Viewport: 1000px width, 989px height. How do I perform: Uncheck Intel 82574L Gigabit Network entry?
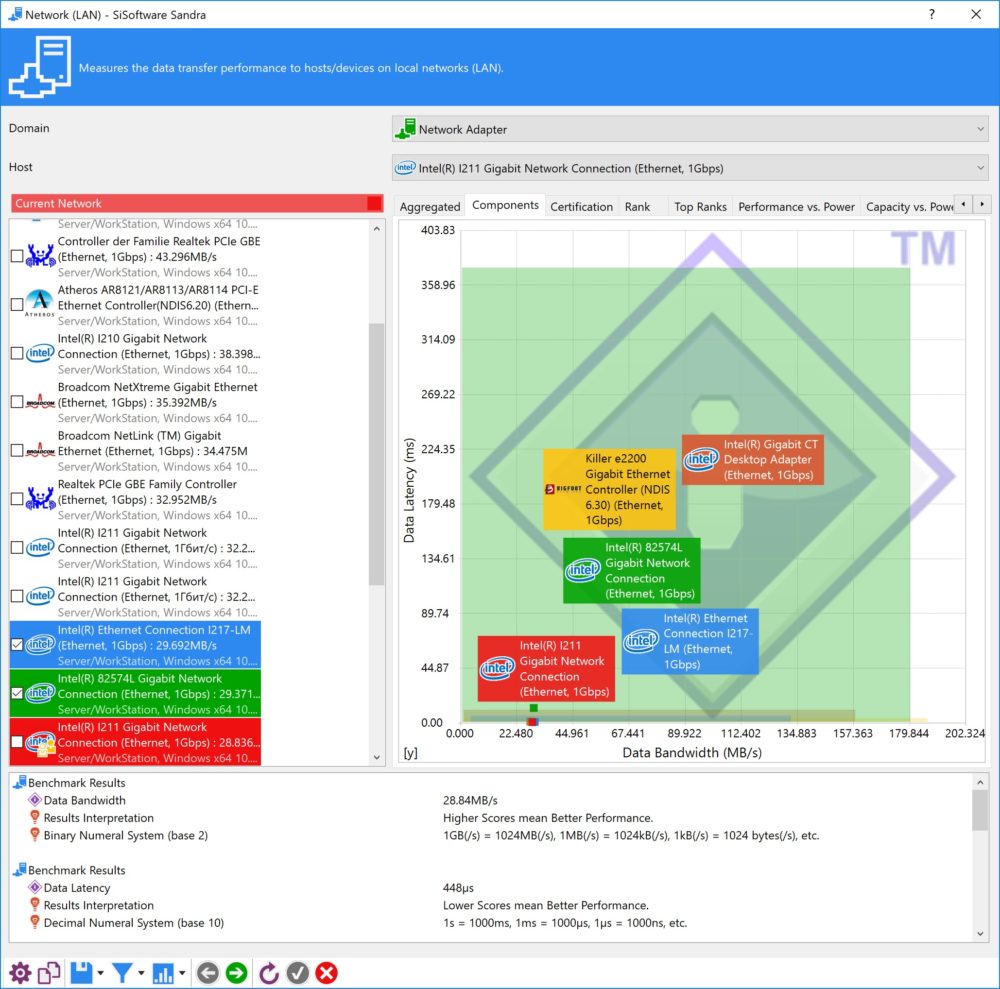click(x=17, y=693)
